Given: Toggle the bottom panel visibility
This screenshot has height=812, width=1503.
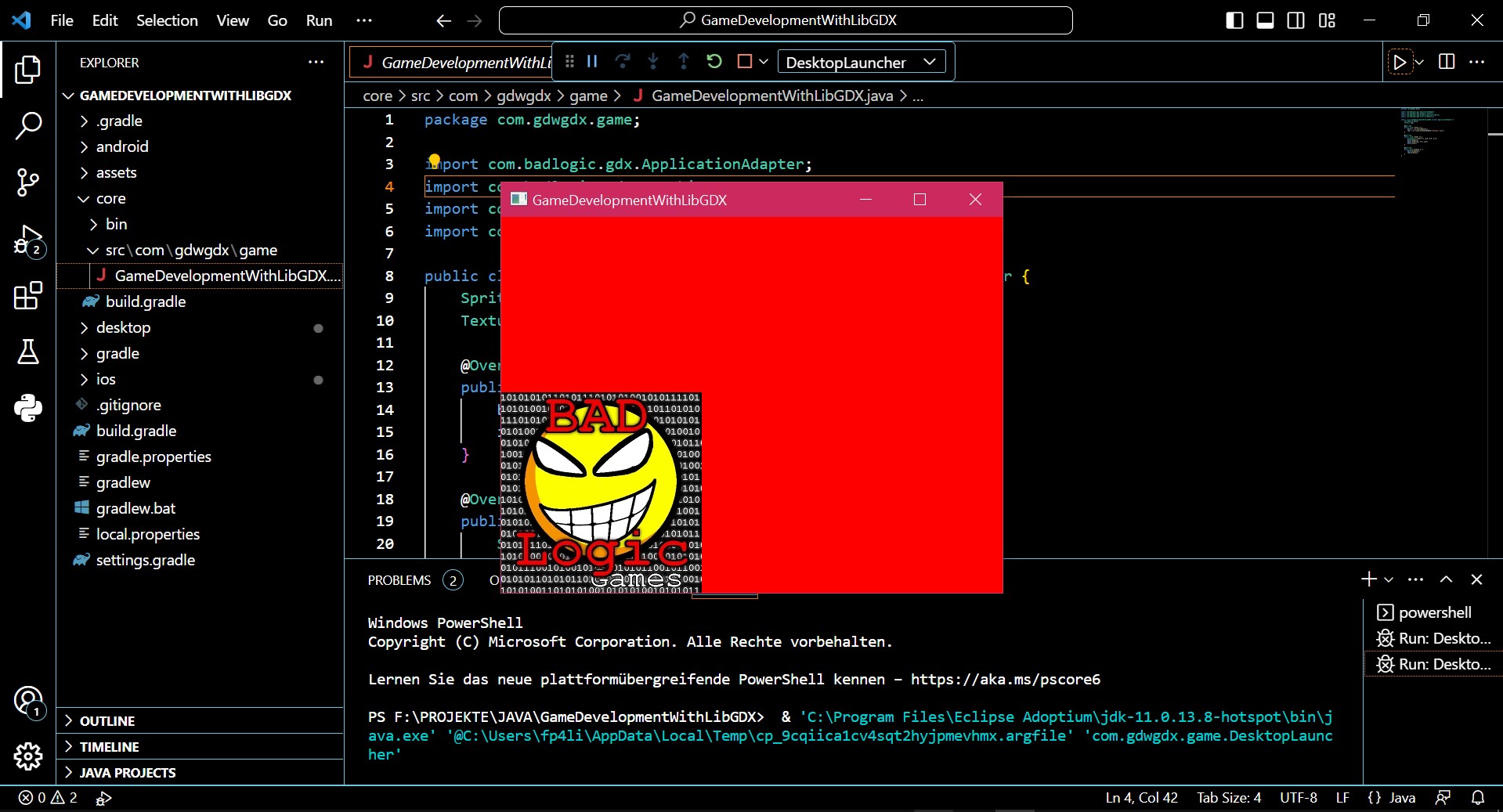Looking at the screenshot, I should (1263, 20).
